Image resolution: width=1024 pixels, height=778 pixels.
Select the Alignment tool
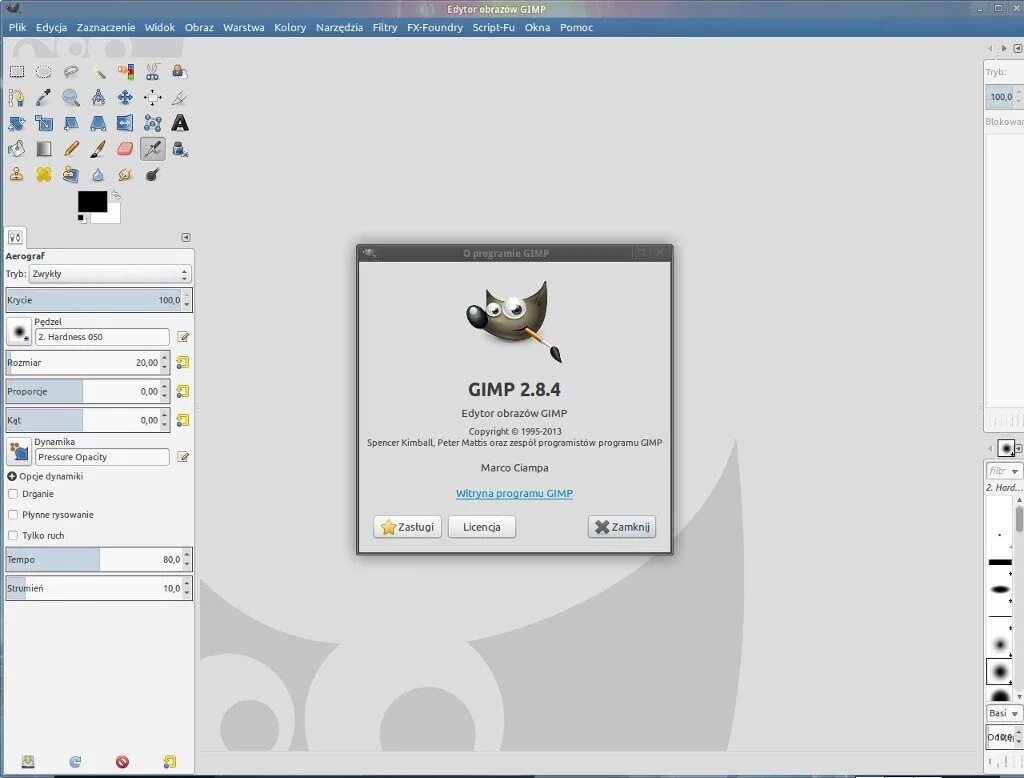153,98
